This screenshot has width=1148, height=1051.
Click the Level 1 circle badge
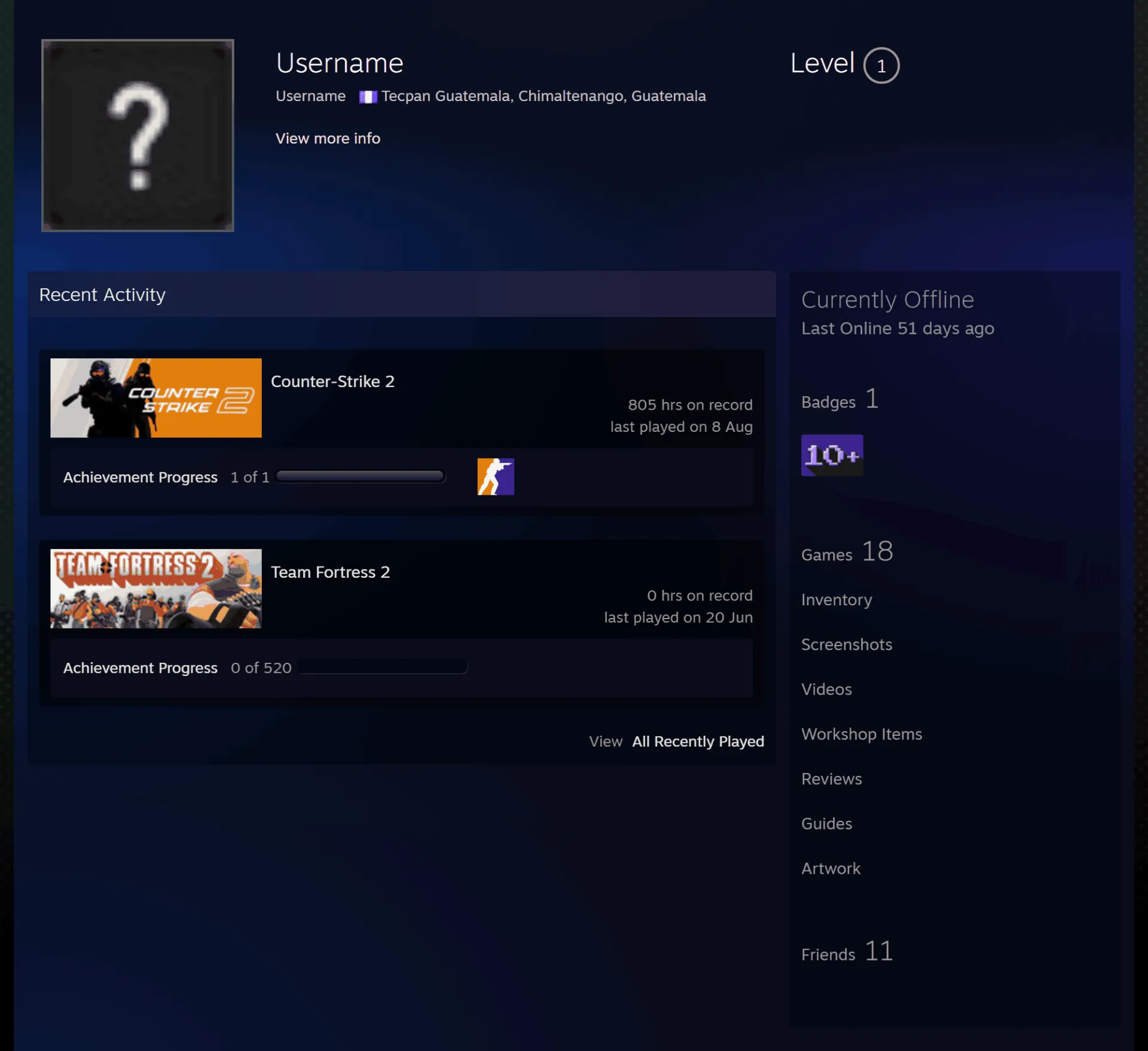click(881, 65)
